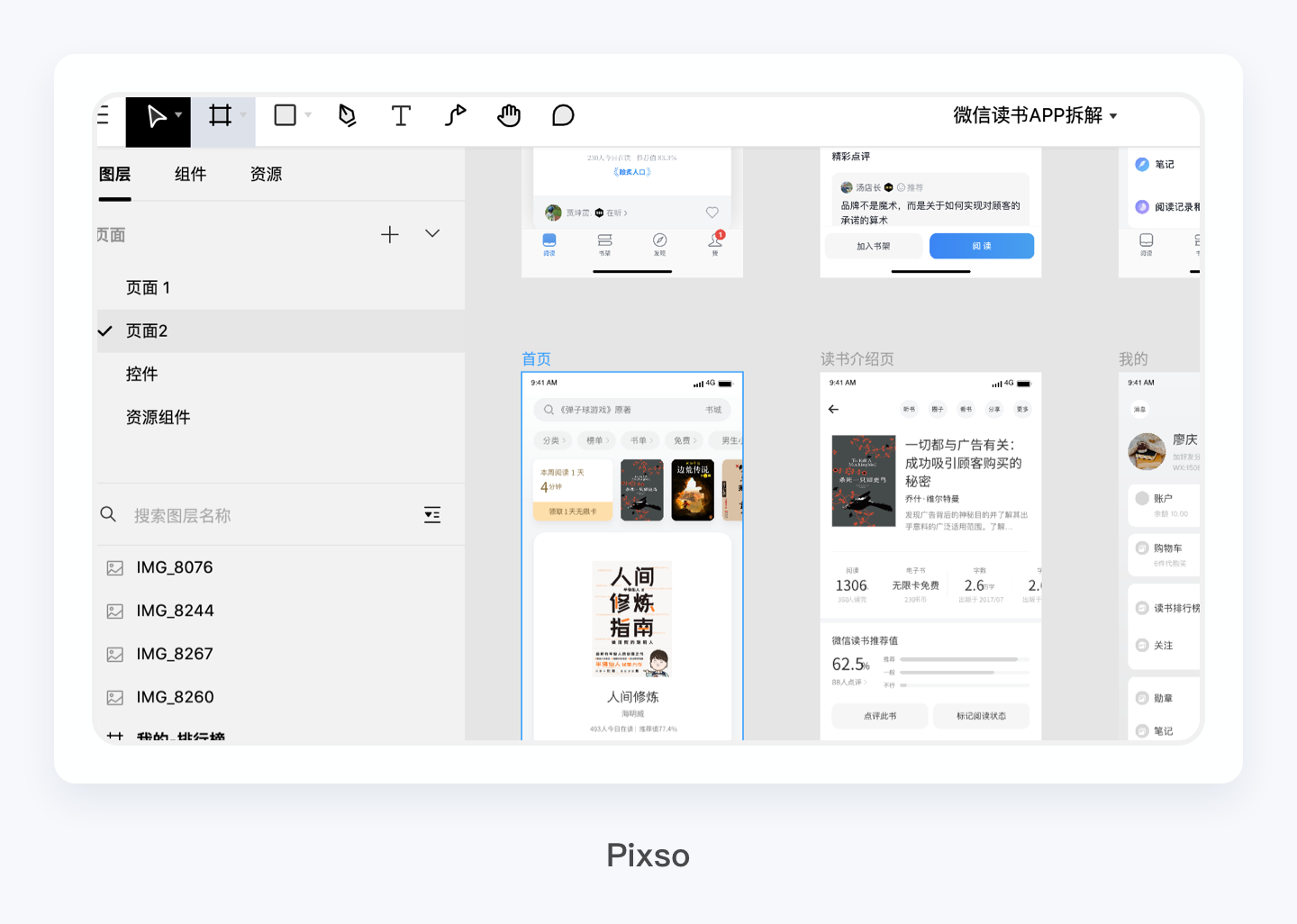Select 读书介绍页 frame label

click(857, 359)
